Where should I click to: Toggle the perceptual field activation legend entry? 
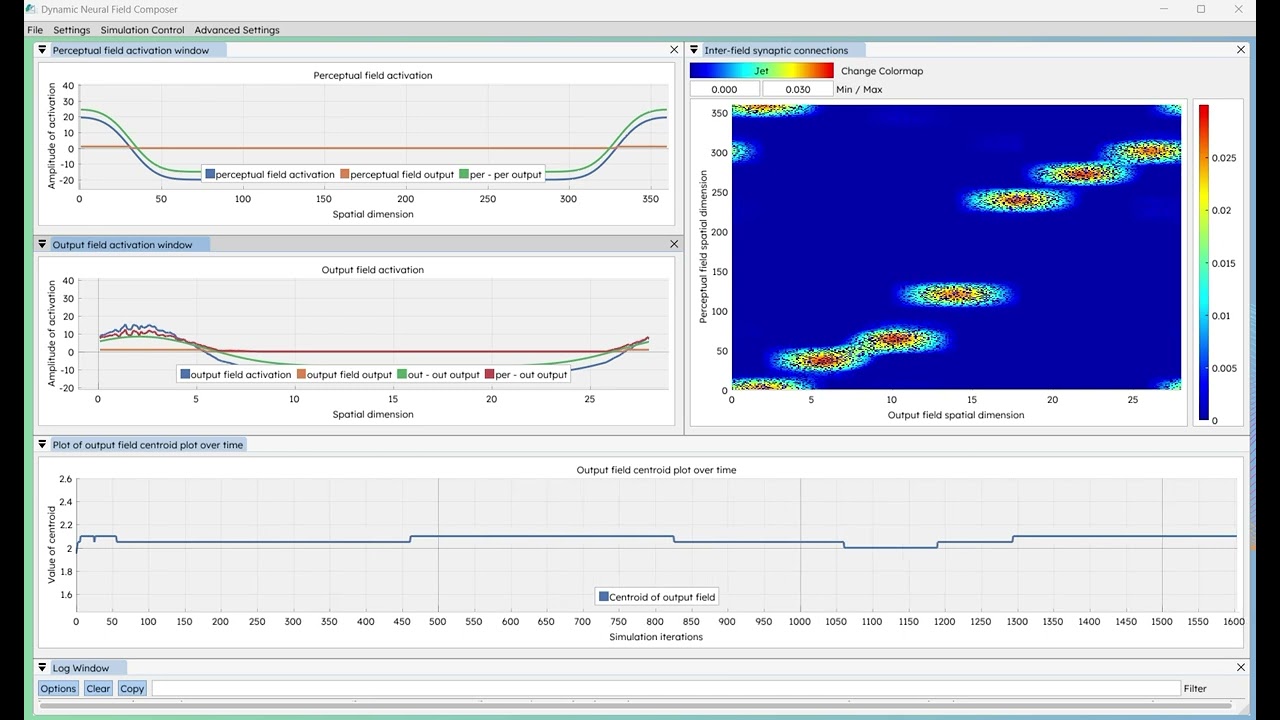(x=270, y=174)
